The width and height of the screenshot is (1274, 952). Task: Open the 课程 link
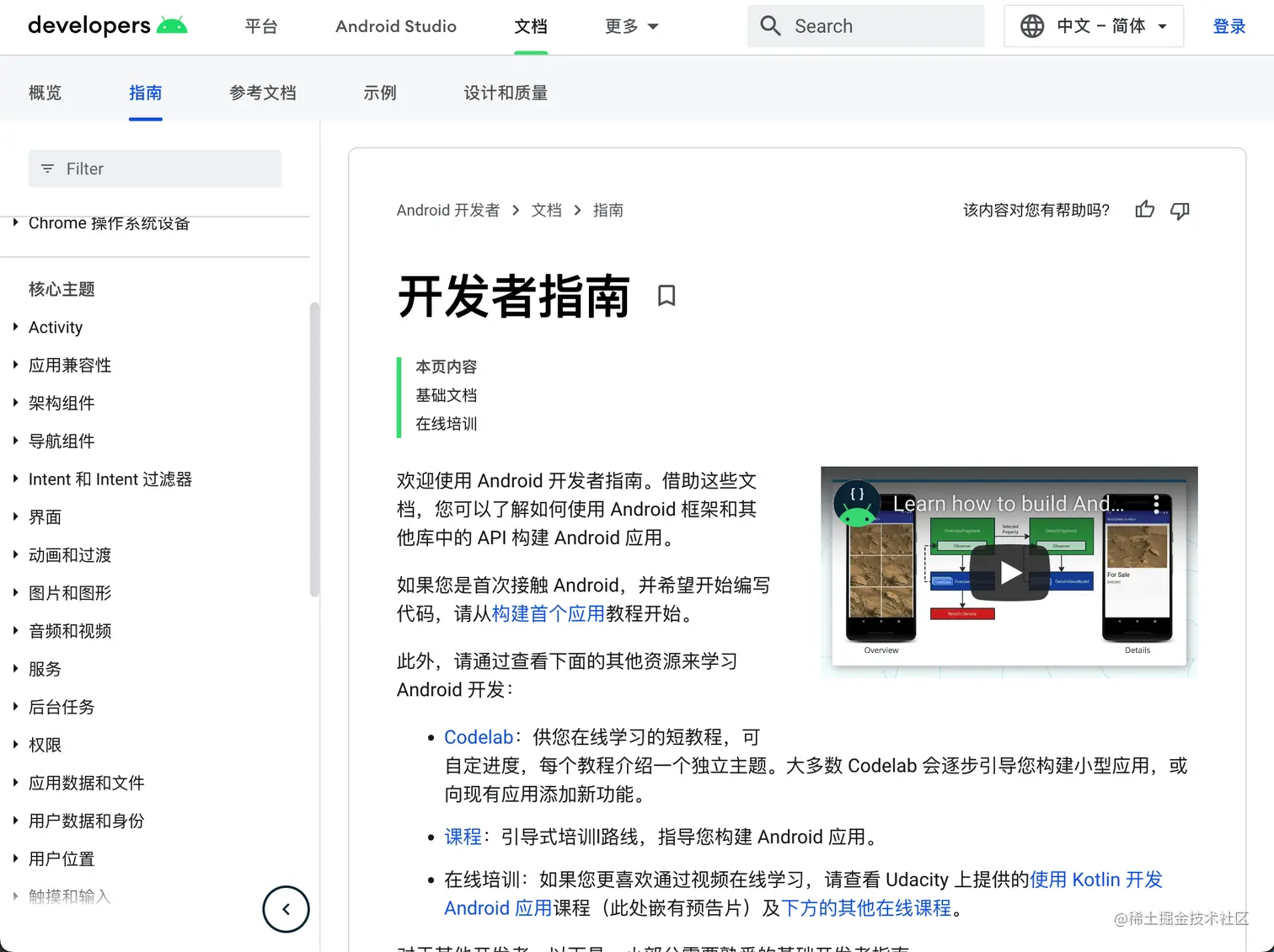[463, 837]
